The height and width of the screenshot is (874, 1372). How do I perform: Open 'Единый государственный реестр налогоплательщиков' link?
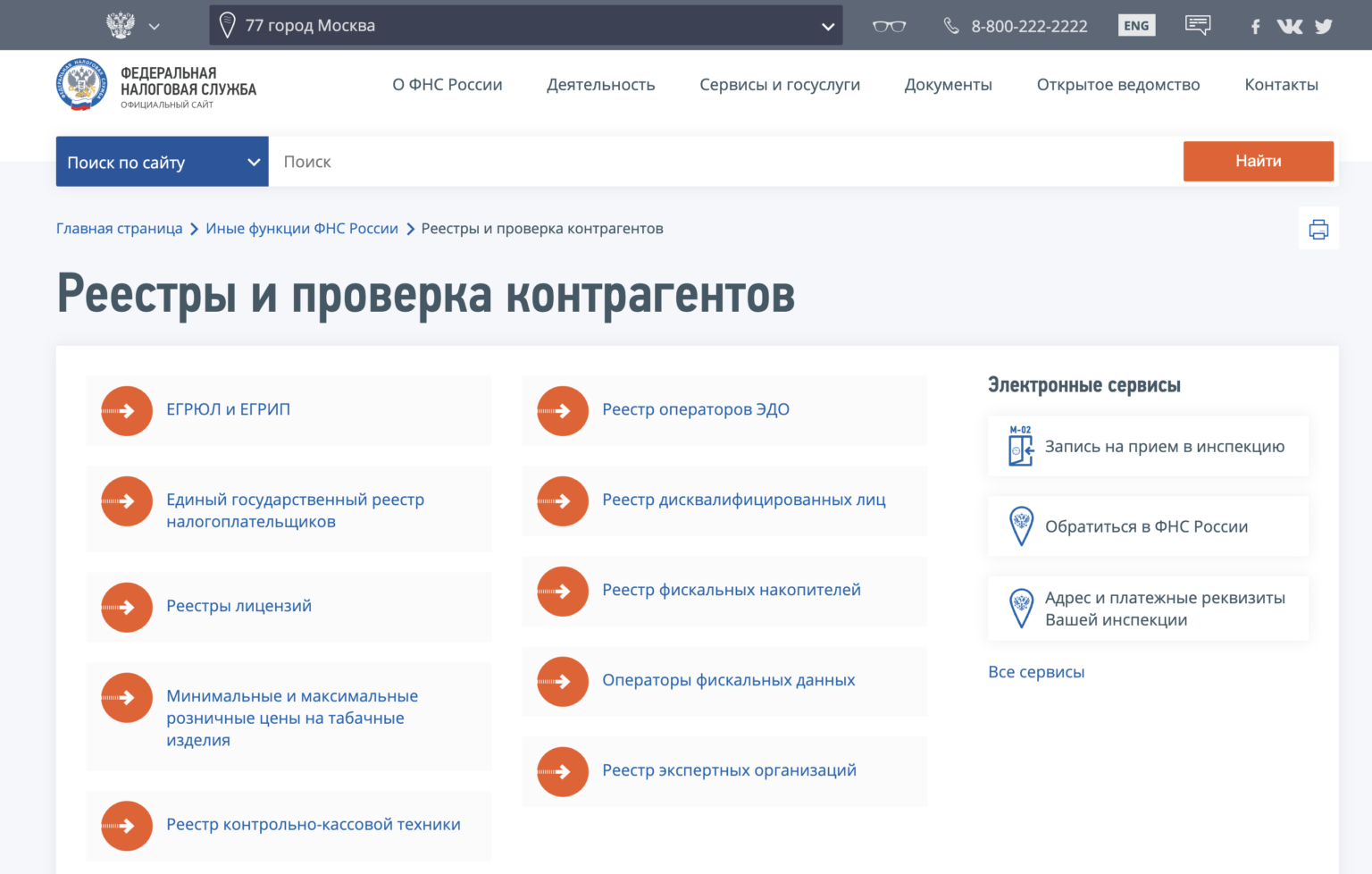tap(295, 510)
